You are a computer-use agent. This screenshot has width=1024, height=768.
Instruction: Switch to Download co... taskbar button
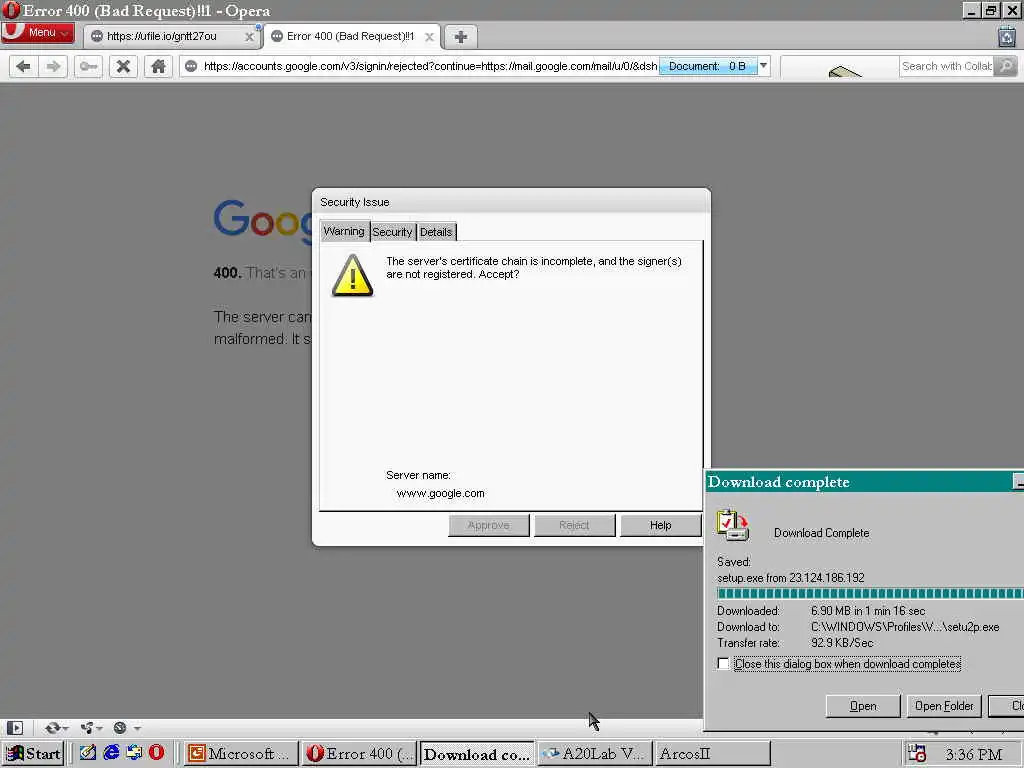point(477,754)
